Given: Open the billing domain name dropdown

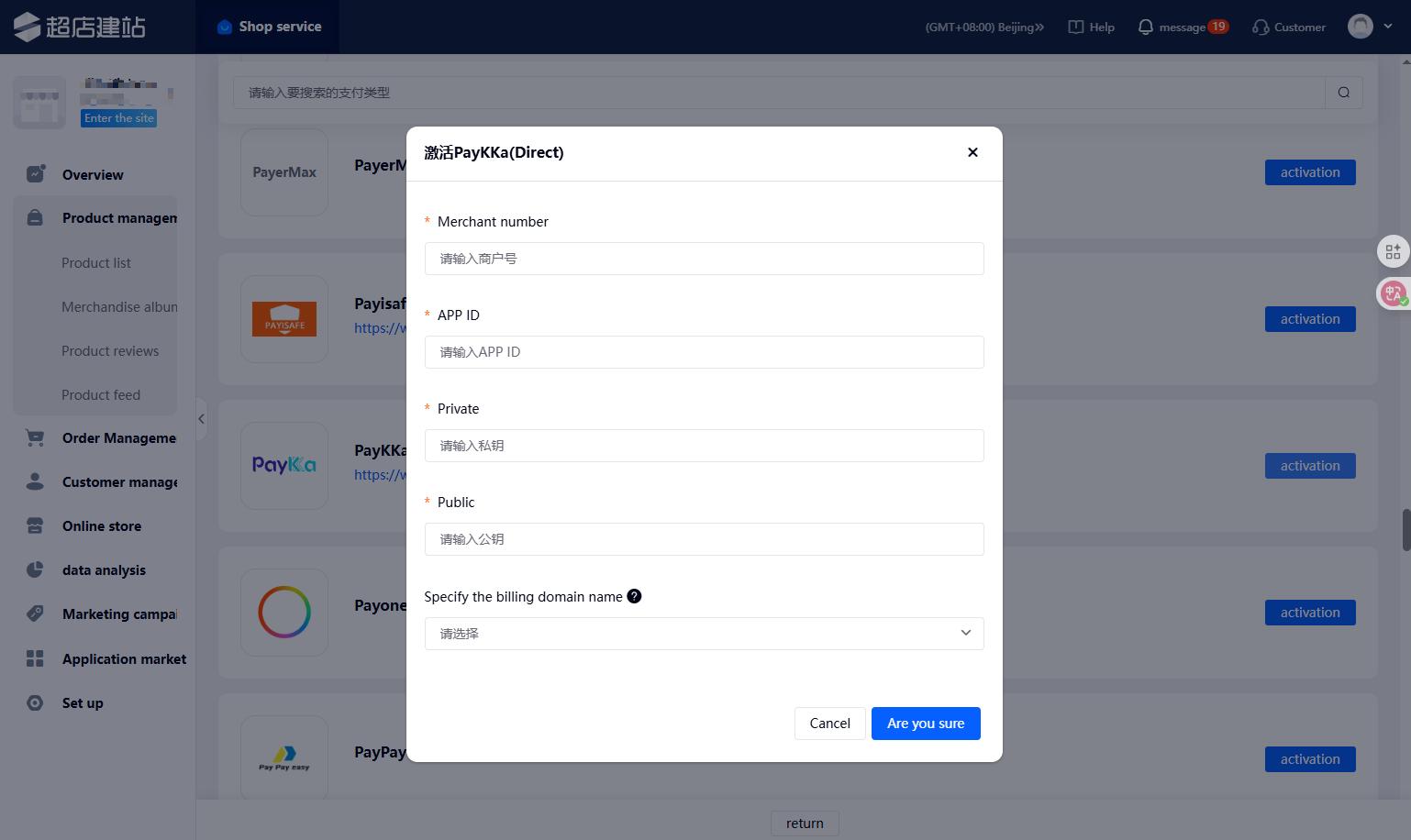Looking at the screenshot, I should click(x=704, y=634).
